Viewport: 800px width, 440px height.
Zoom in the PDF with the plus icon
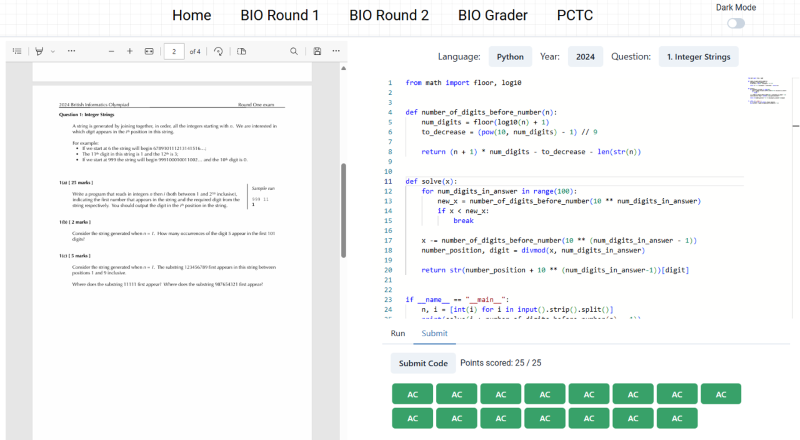click(x=130, y=51)
